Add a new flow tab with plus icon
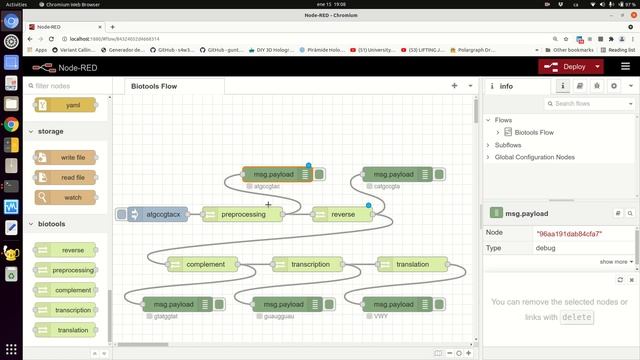 [x=454, y=86]
